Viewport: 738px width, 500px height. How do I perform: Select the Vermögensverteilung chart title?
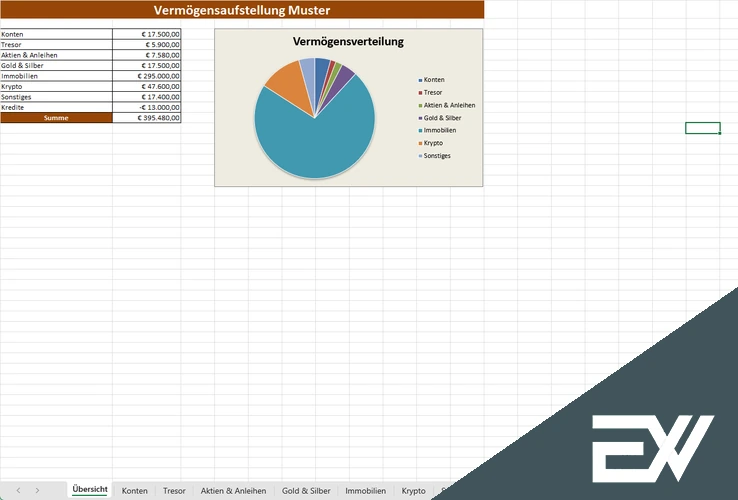[x=348, y=41]
